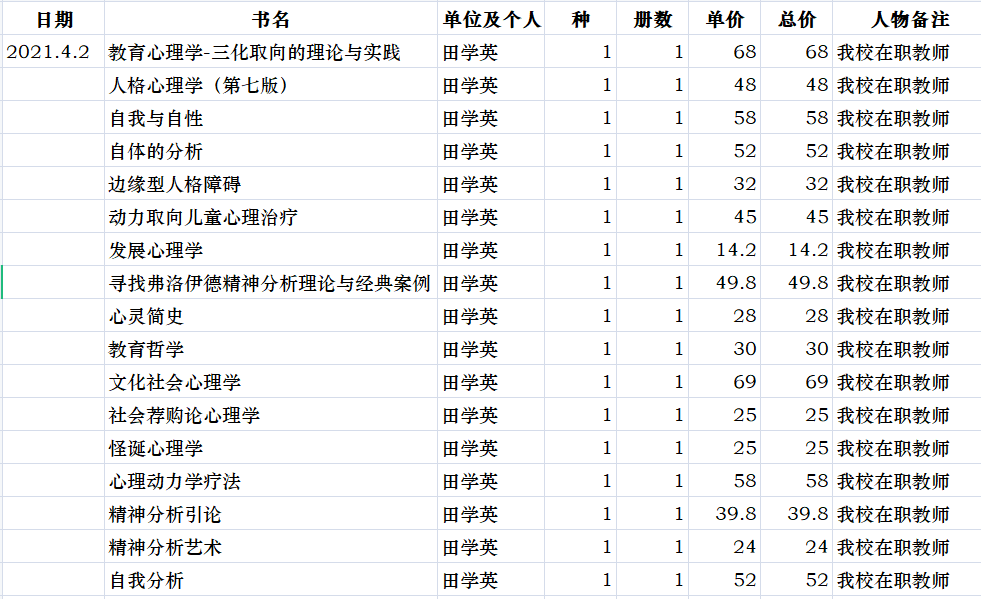Screen dimensions: 981x599
Task: Select unit price 32 for 边缘型人格障碍
Action: click(724, 183)
